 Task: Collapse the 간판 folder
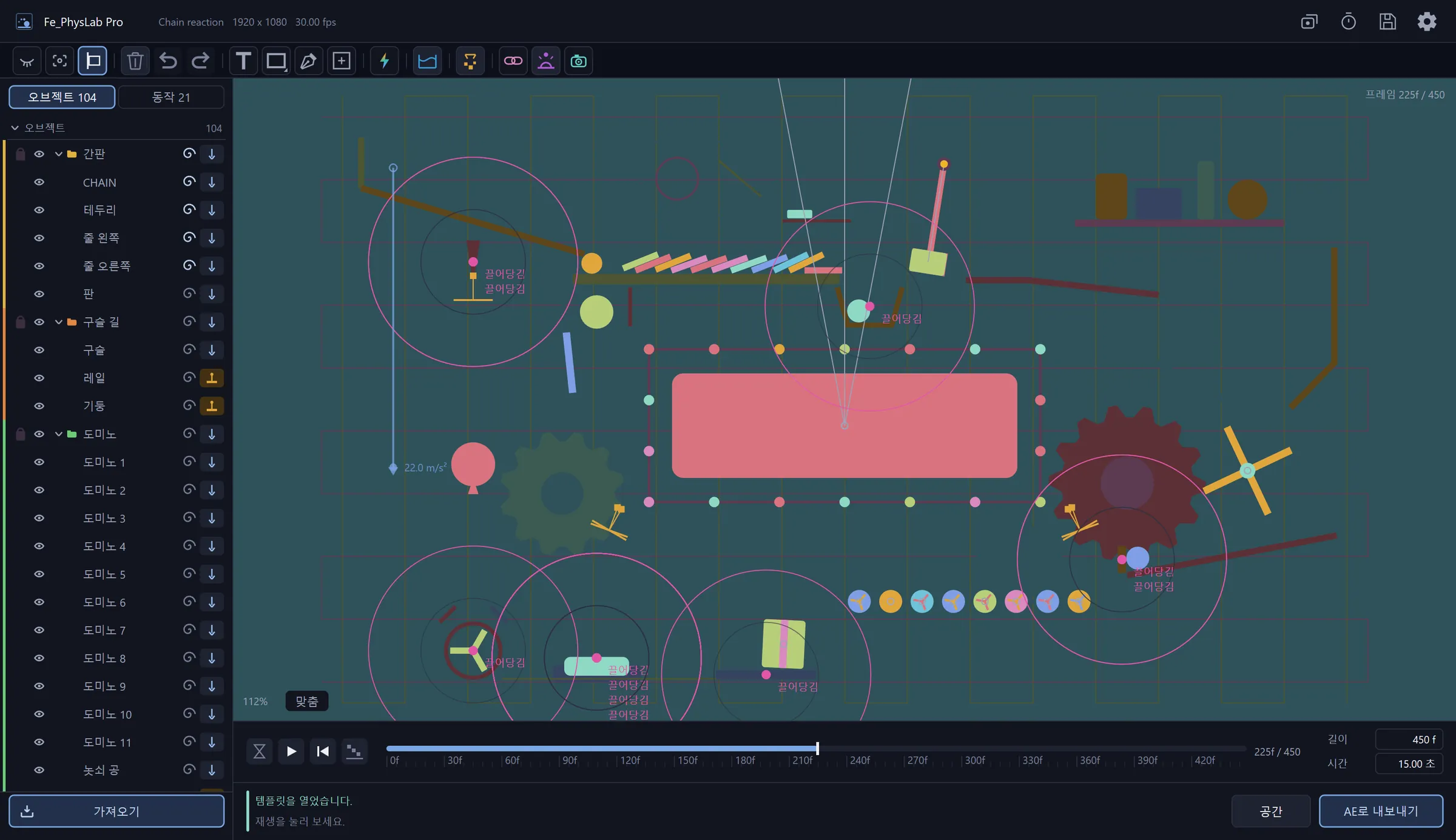(59, 154)
